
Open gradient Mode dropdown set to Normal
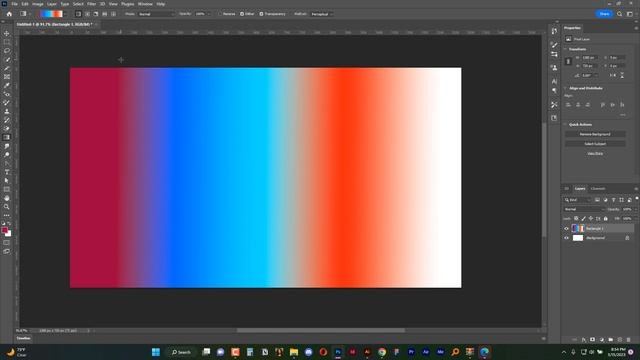click(156, 14)
